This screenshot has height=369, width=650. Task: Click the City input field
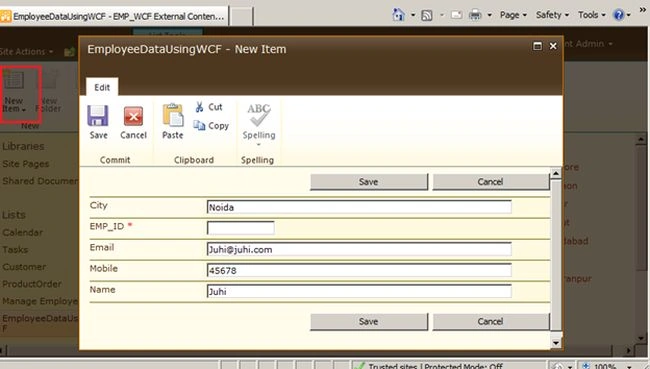359,207
